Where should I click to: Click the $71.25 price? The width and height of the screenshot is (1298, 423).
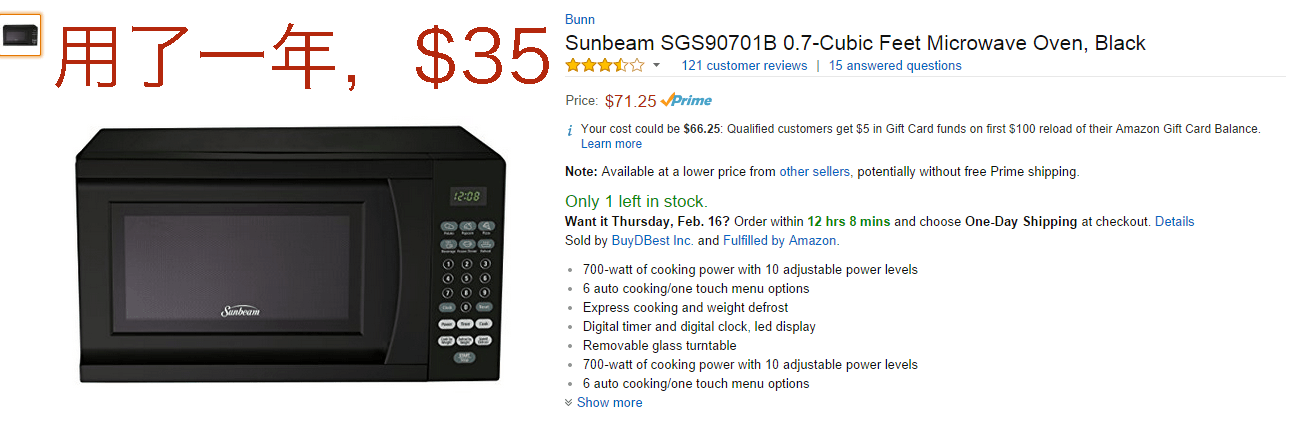[x=630, y=101]
